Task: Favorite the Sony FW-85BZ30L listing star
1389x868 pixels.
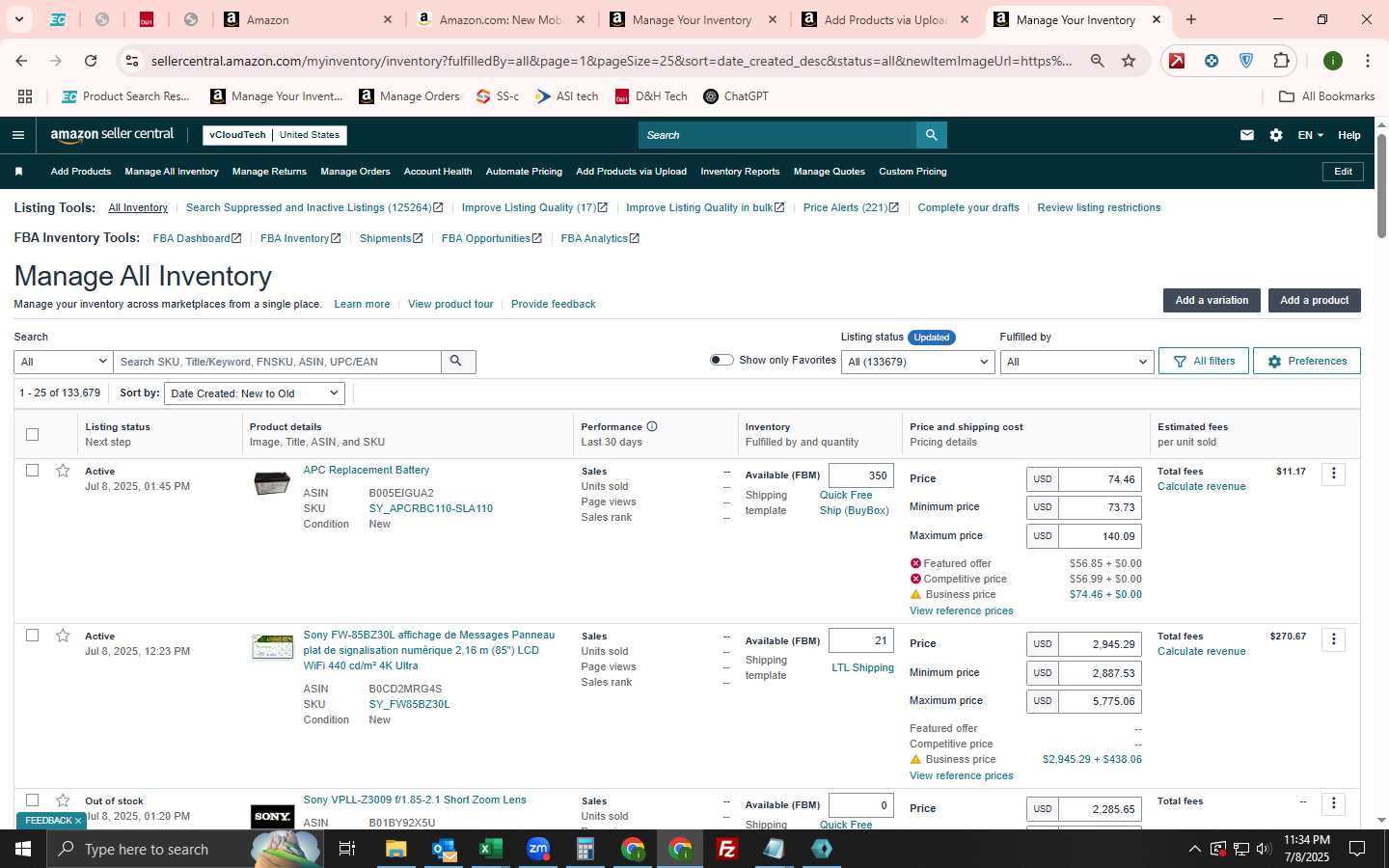Action: click(63, 636)
